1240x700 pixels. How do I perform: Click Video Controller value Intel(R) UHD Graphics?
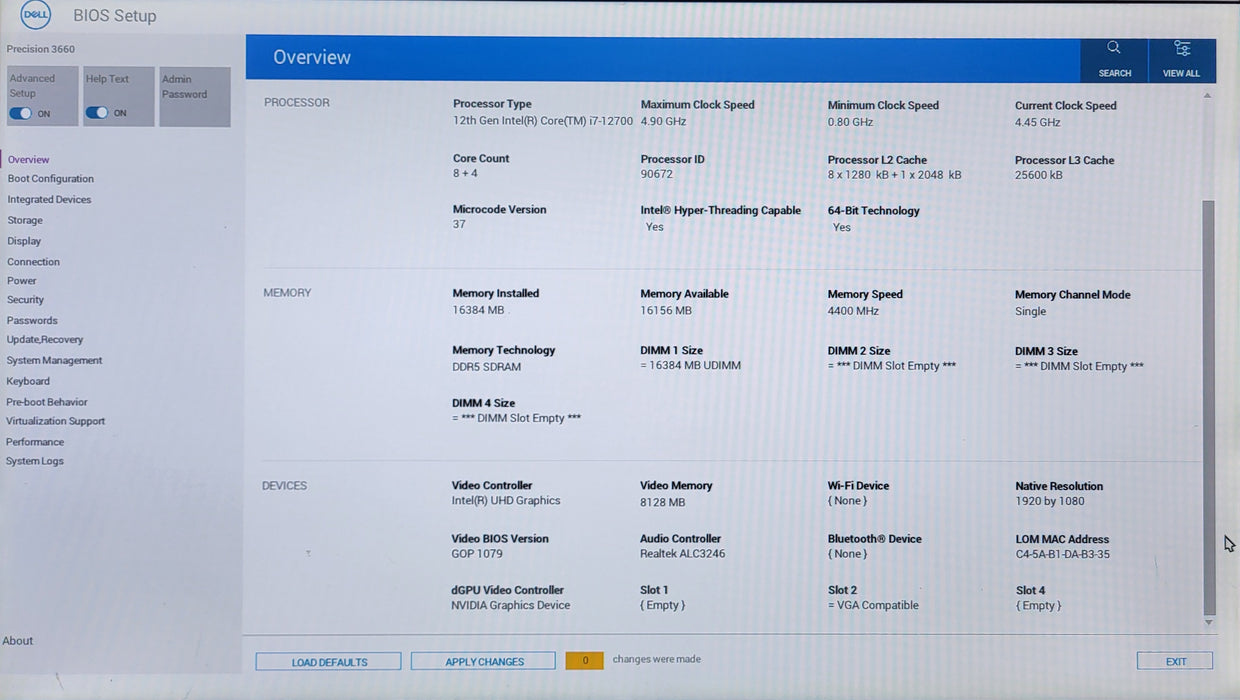506,501
